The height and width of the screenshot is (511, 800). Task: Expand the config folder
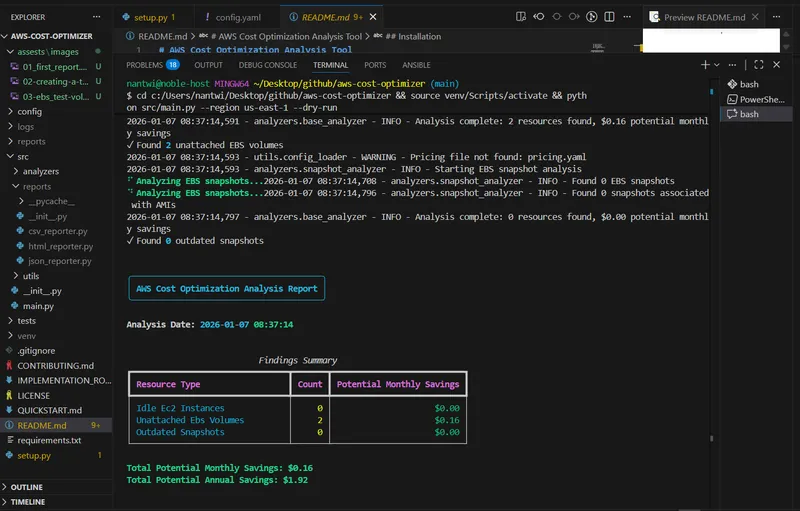coord(10,111)
